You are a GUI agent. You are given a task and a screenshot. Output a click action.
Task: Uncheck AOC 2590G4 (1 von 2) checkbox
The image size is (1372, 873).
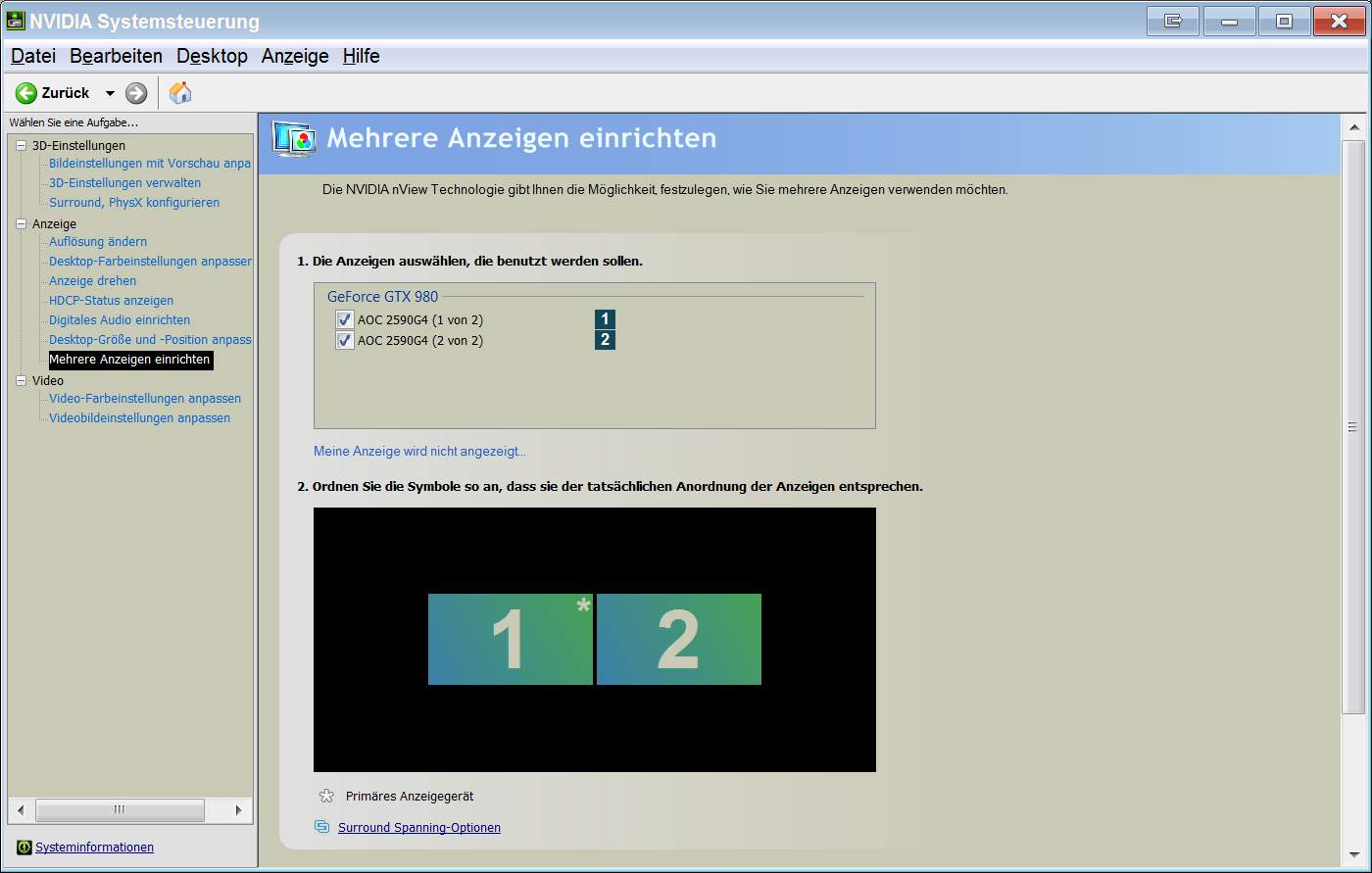(344, 319)
